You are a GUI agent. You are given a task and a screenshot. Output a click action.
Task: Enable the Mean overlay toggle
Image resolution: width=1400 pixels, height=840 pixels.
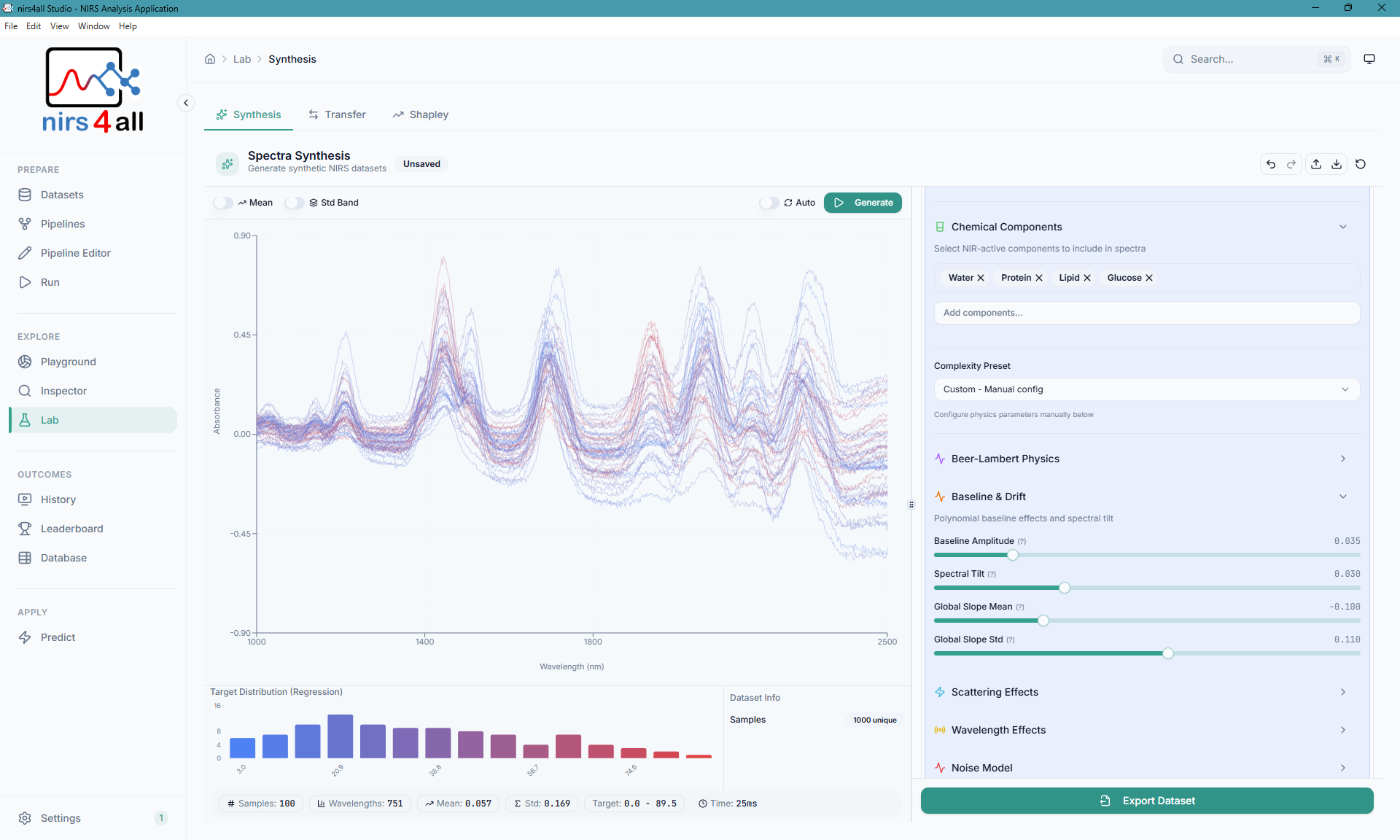pyautogui.click(x=223, y=203)
